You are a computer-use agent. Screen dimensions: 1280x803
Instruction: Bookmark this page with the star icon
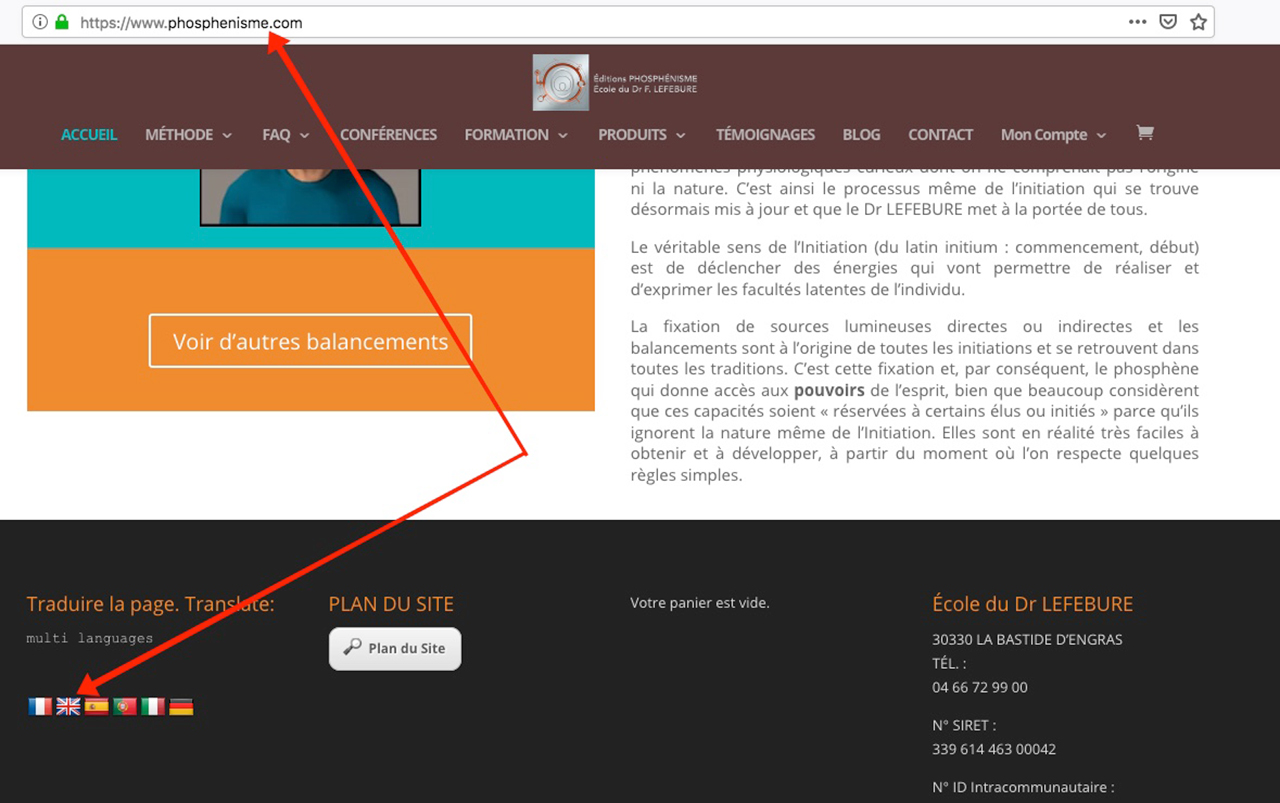(1198, 22)
